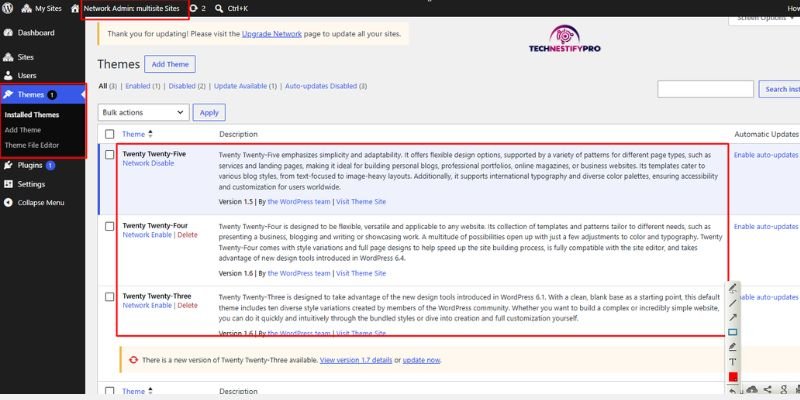
Task: Delete the Twenty Twenty-Three theme
Action: point(187,306)
